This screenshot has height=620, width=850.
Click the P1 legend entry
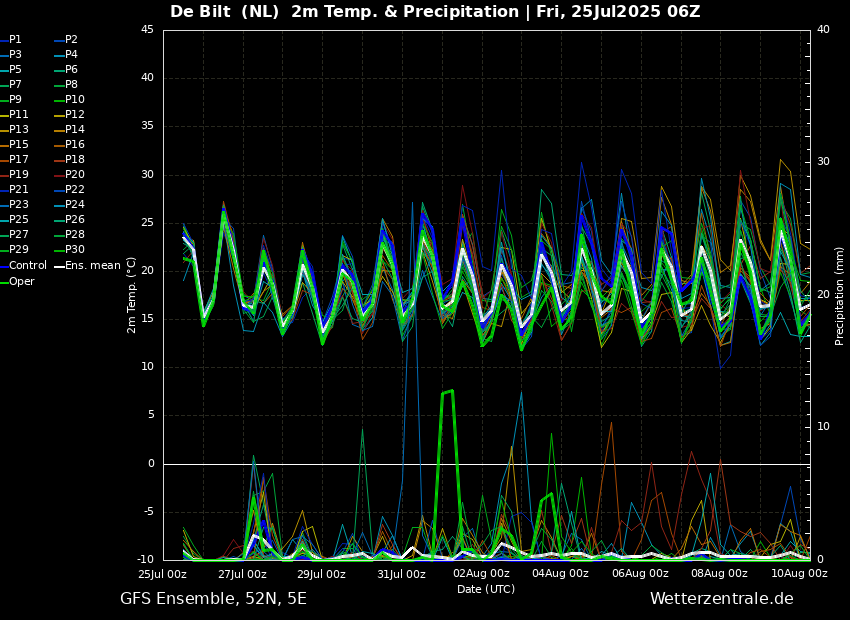click(x=15, y=40)
